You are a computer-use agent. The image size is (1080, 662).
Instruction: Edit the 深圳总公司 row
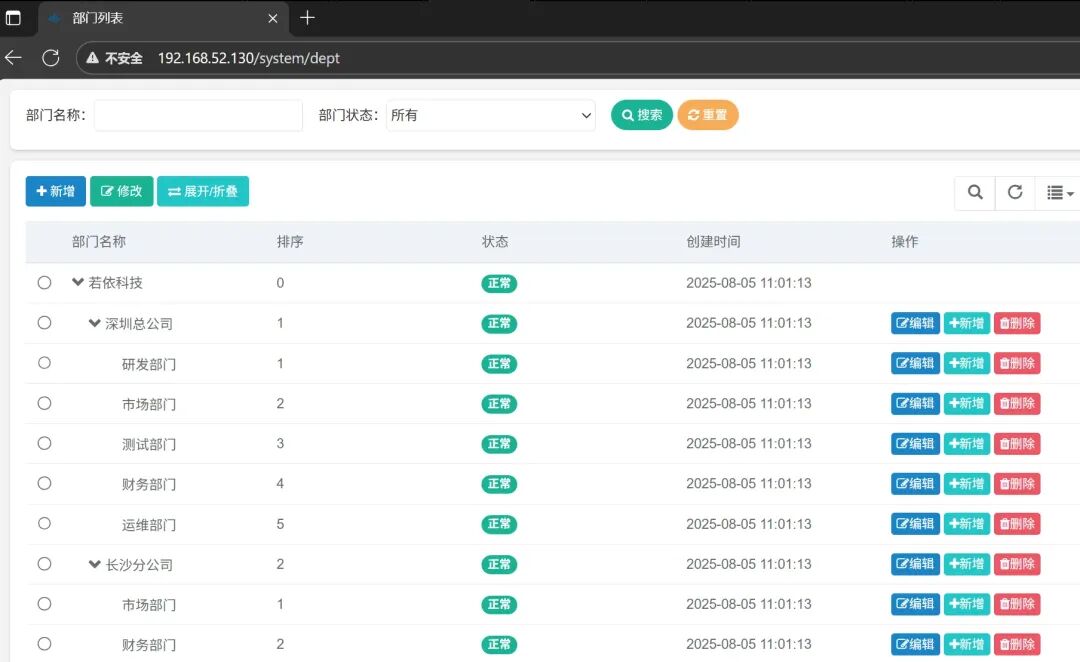pos(915,323)
